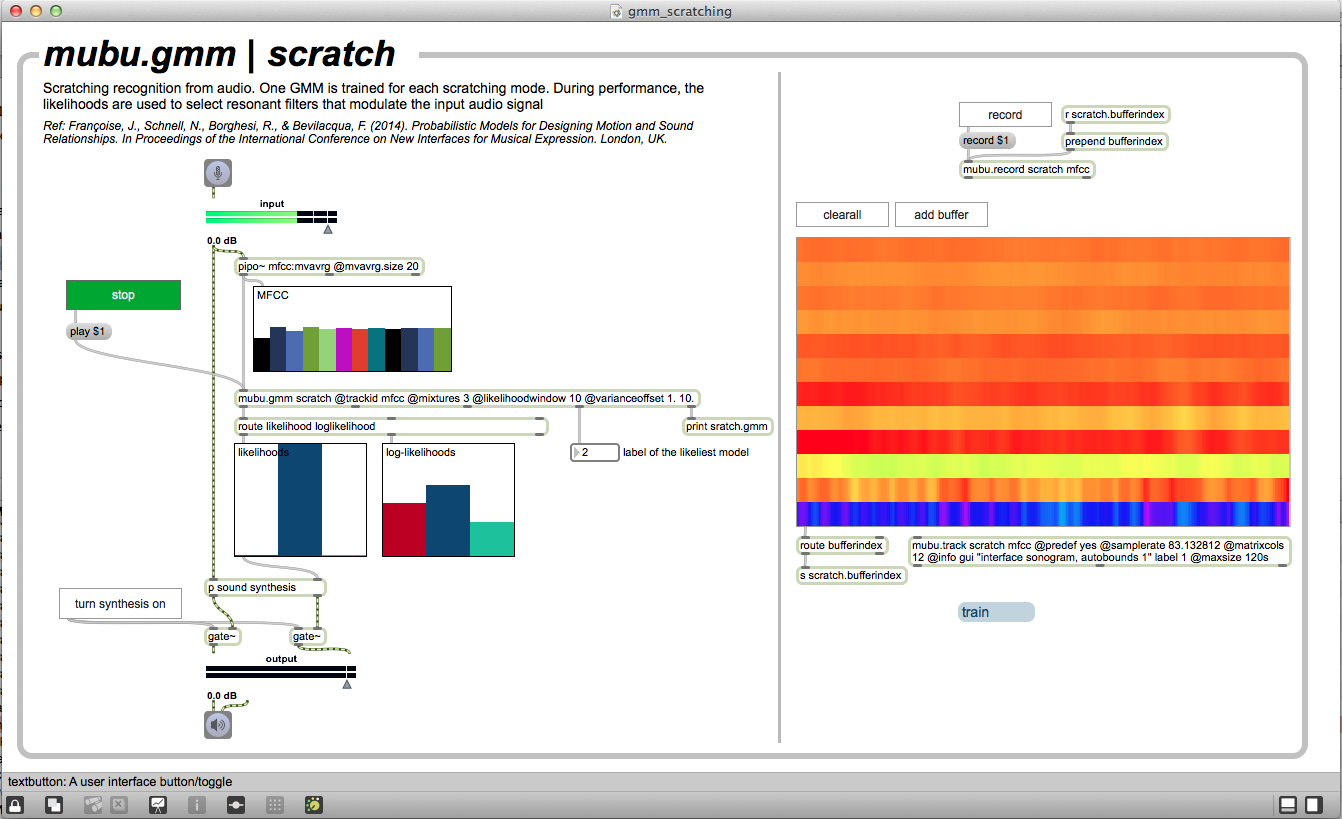Show the bottom panel using the status bar icon
1342x819 pixels.
1288,804
